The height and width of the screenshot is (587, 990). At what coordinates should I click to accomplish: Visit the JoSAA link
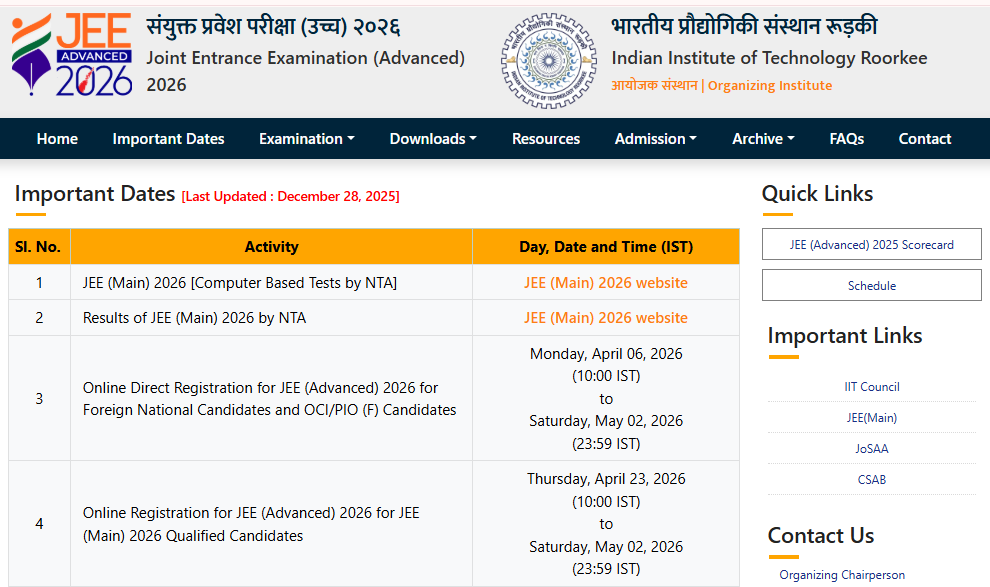(871, 448)
